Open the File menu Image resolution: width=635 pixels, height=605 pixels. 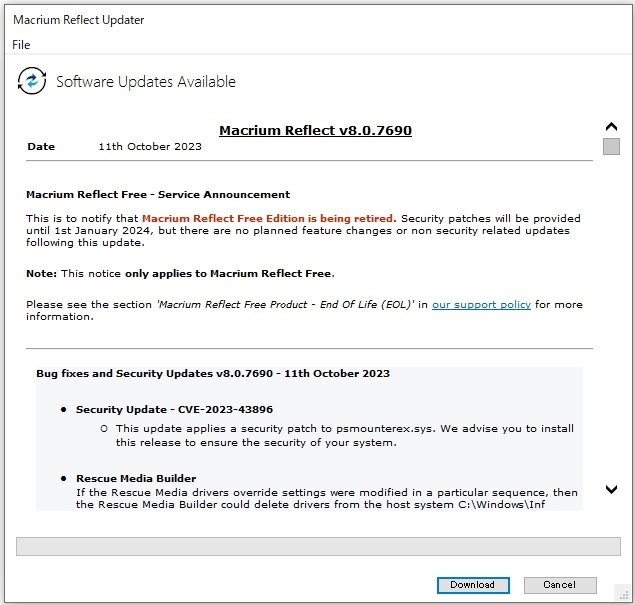(x=21, y=45)
